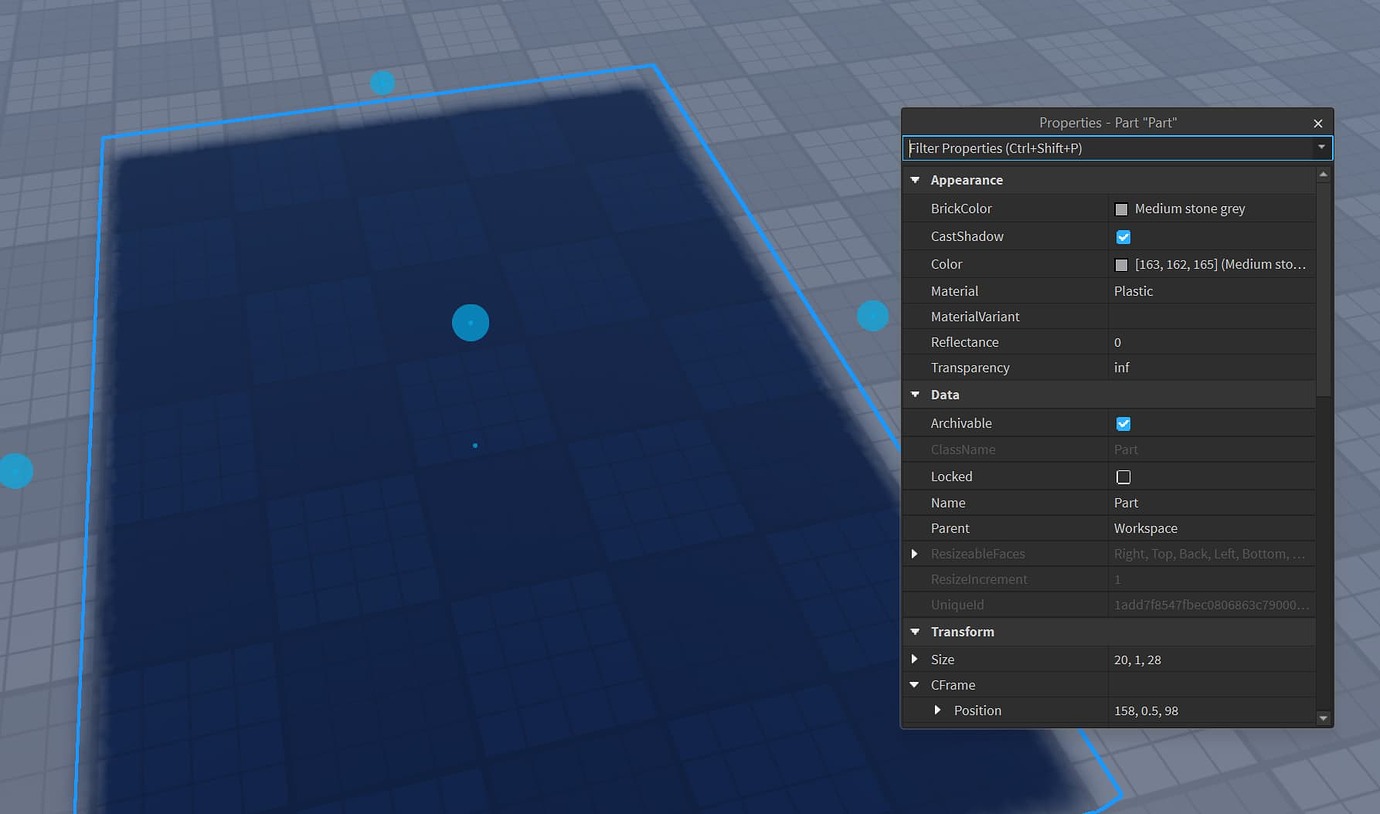The image size is (1380, 814).
Task: Click the Filter Properties search field
Action: 1100,148
